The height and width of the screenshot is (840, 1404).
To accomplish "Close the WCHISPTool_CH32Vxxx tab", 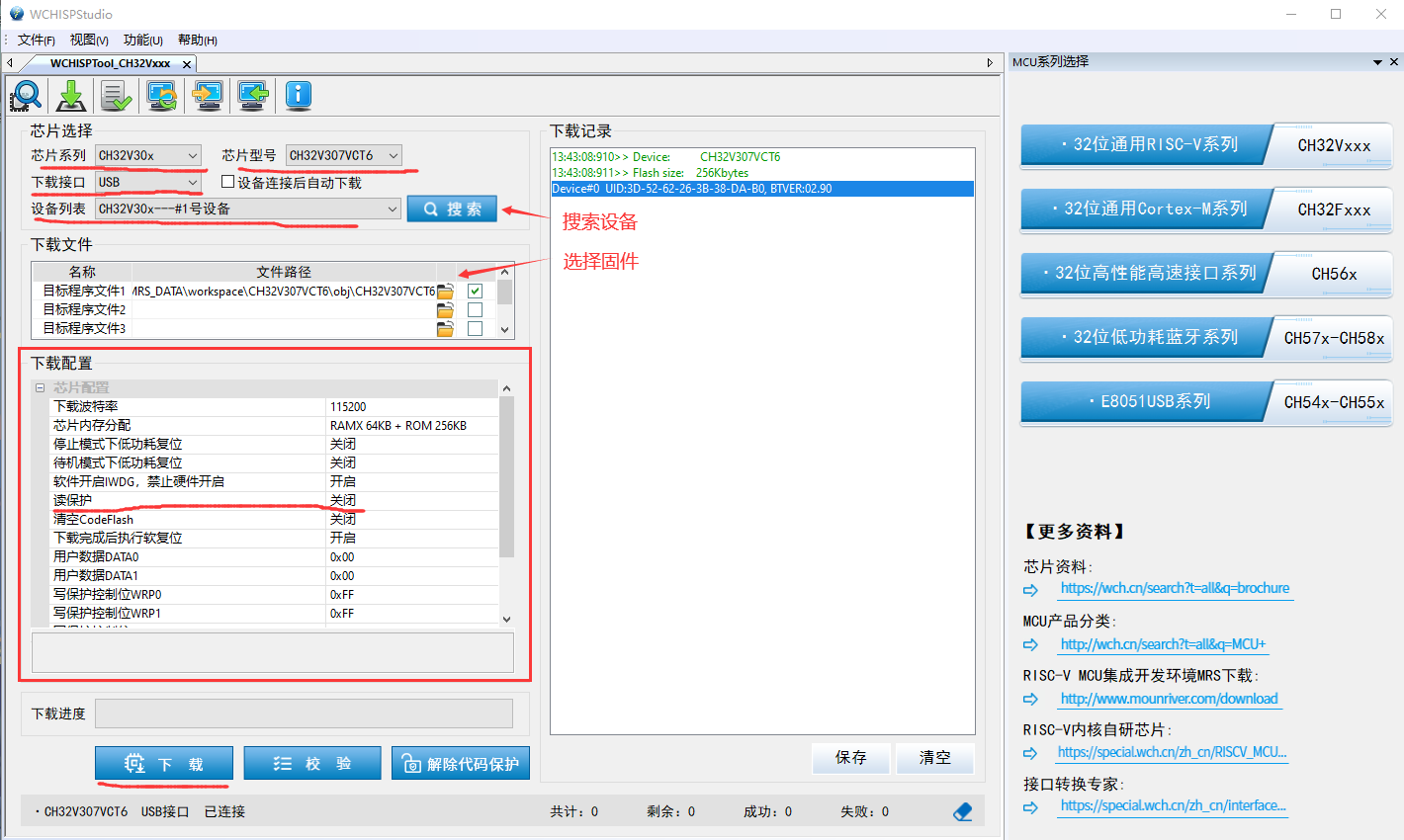I will 187,64.
